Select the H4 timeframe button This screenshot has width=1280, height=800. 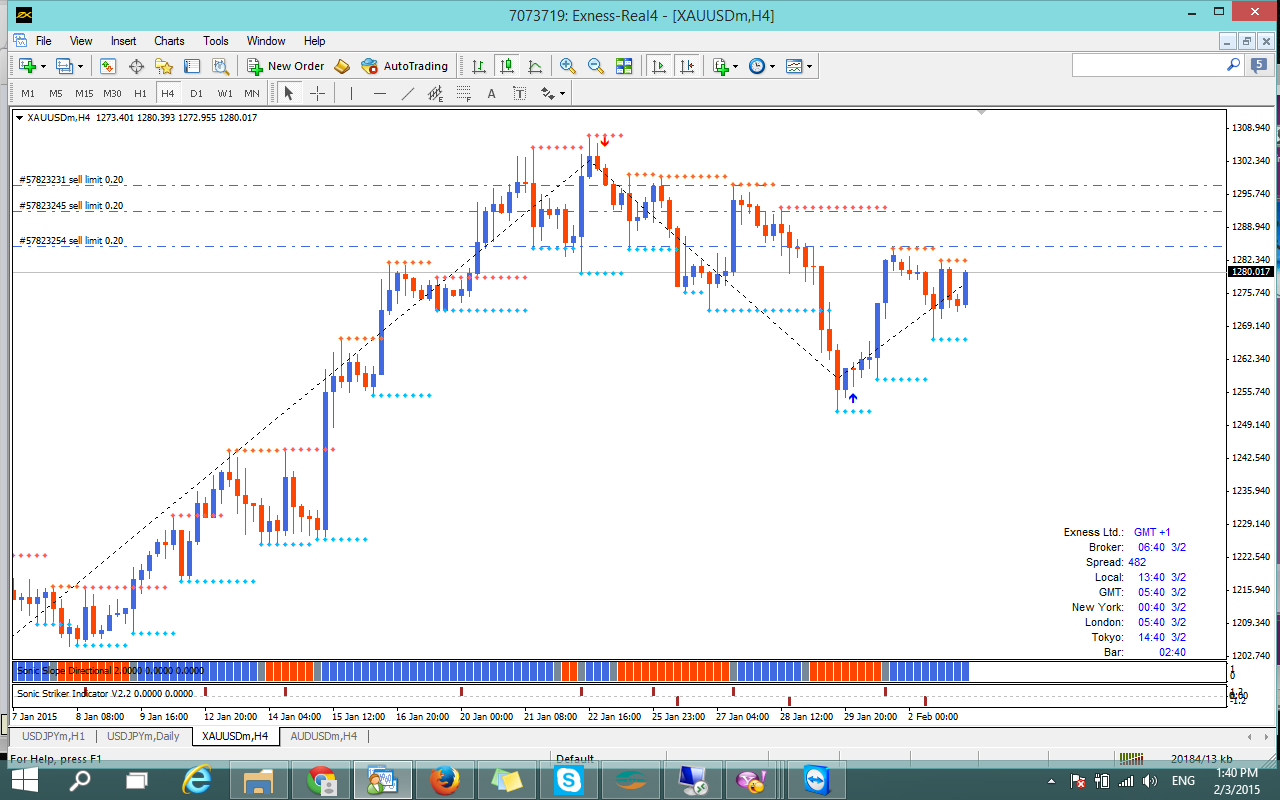coord(168,93)
